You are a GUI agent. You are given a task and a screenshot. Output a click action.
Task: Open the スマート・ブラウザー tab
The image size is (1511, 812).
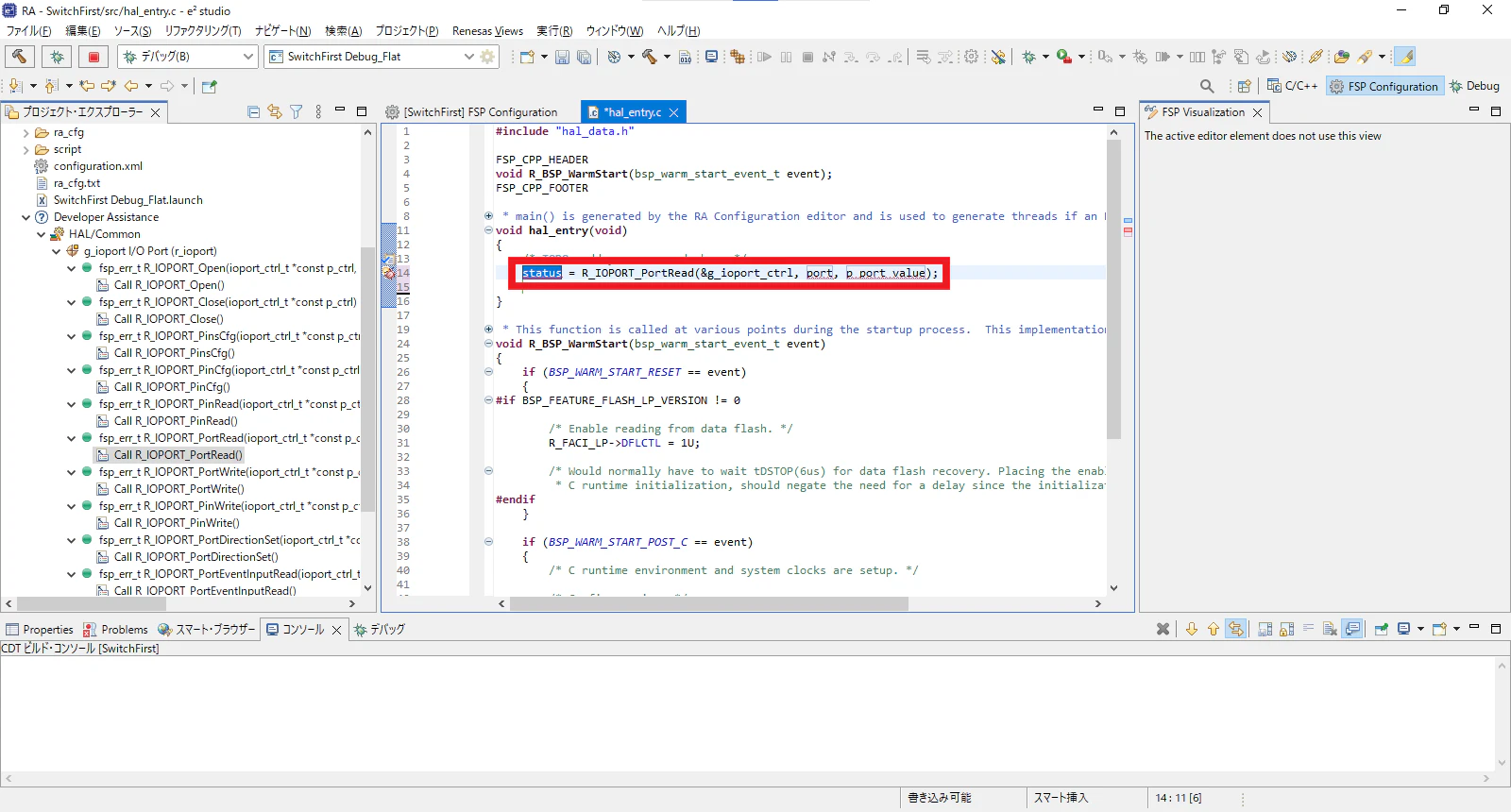tap(206, 630)
